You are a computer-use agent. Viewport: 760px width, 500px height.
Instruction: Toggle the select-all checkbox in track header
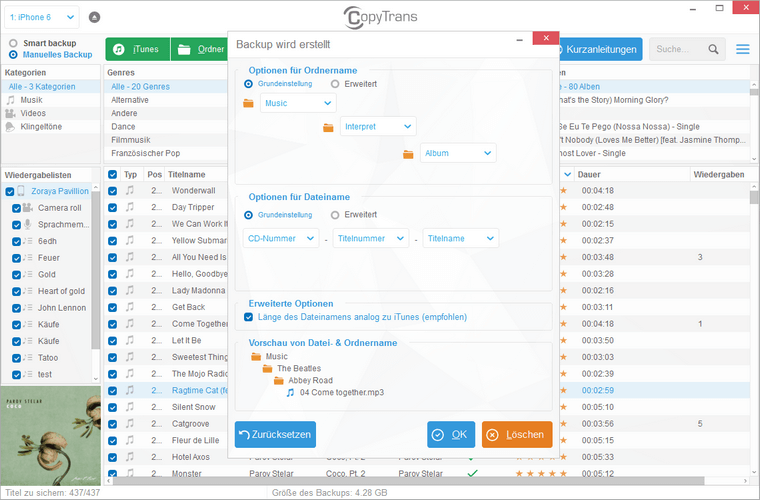click(x=112, y=174)
